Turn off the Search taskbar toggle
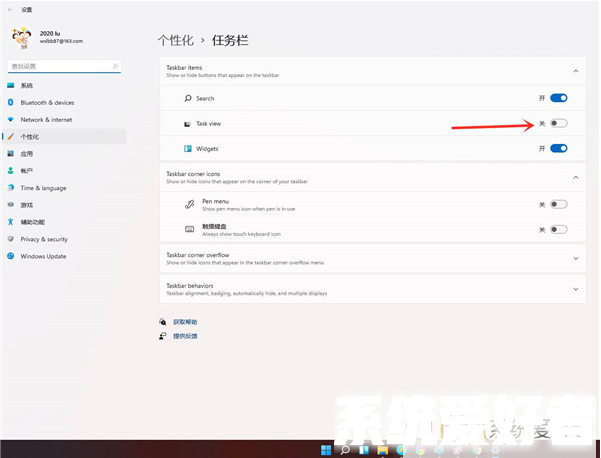Viewport: 601px width, 458px height. point(558,98)
